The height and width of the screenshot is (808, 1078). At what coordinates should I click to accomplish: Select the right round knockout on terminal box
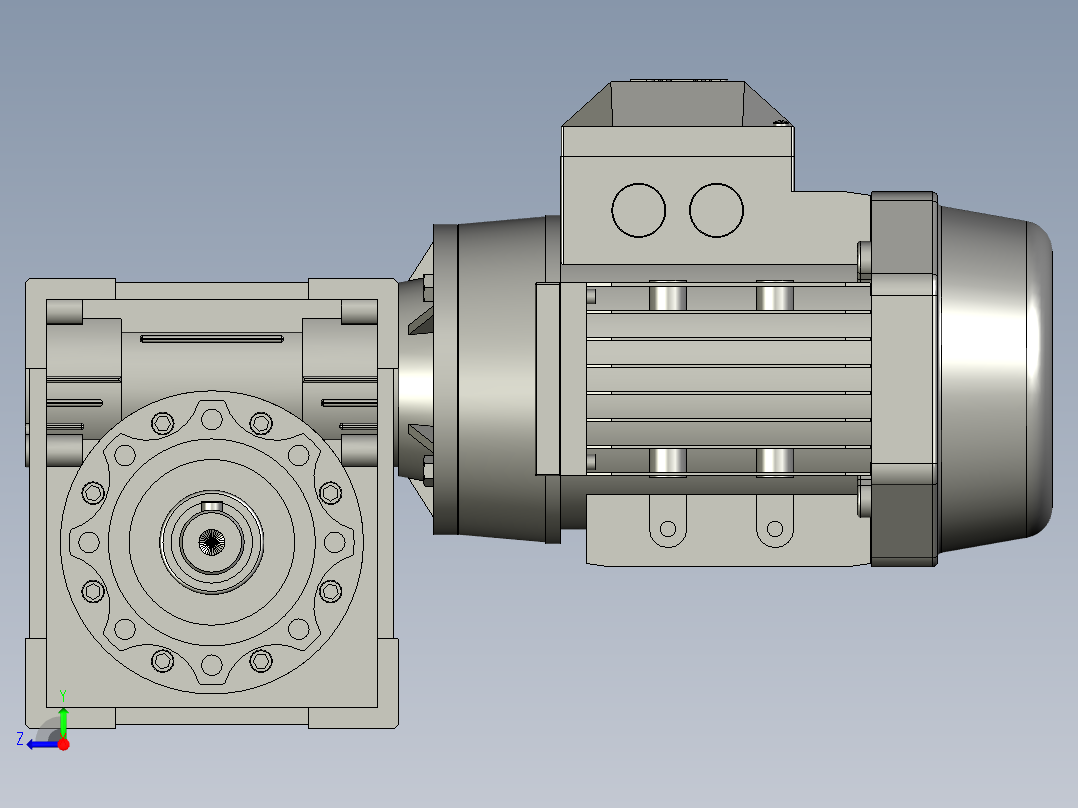click(716, 210)
